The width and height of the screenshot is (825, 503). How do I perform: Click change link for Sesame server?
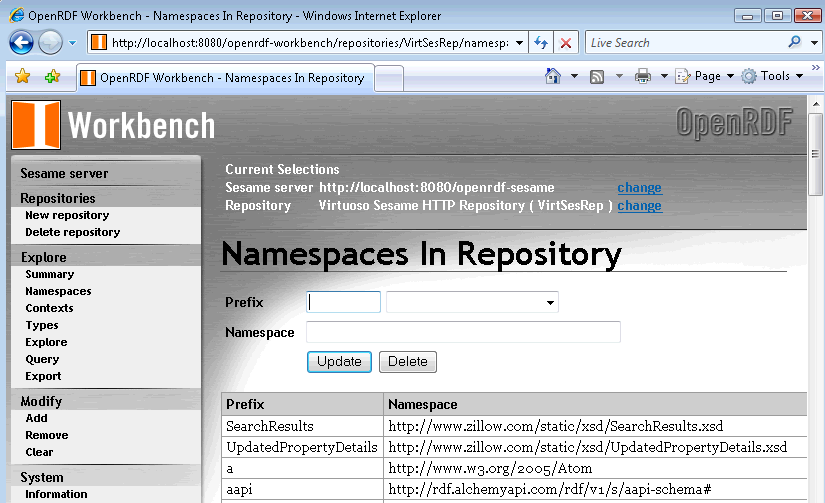[x=639, y=187]
